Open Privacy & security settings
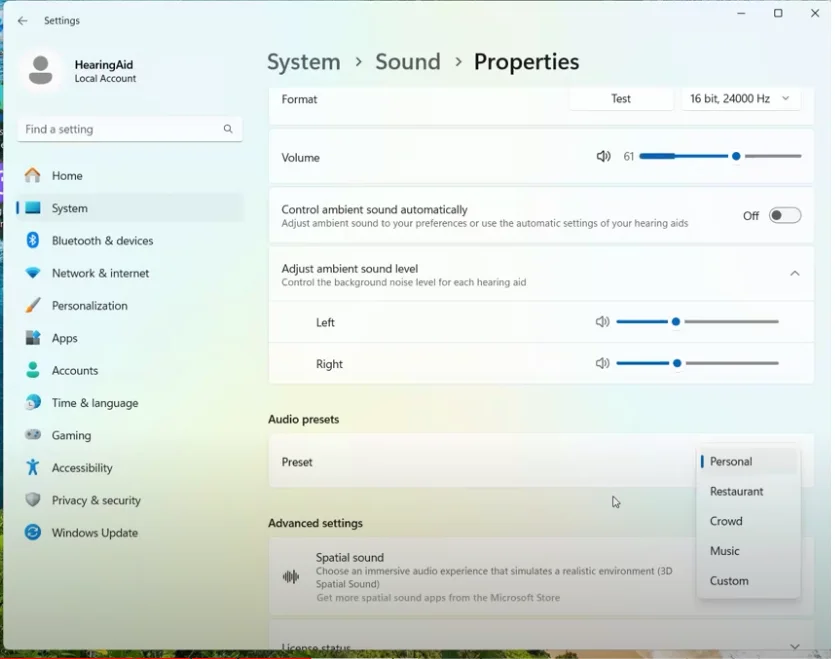The height and width of the screenshot is (659, 835). point(130,500)
